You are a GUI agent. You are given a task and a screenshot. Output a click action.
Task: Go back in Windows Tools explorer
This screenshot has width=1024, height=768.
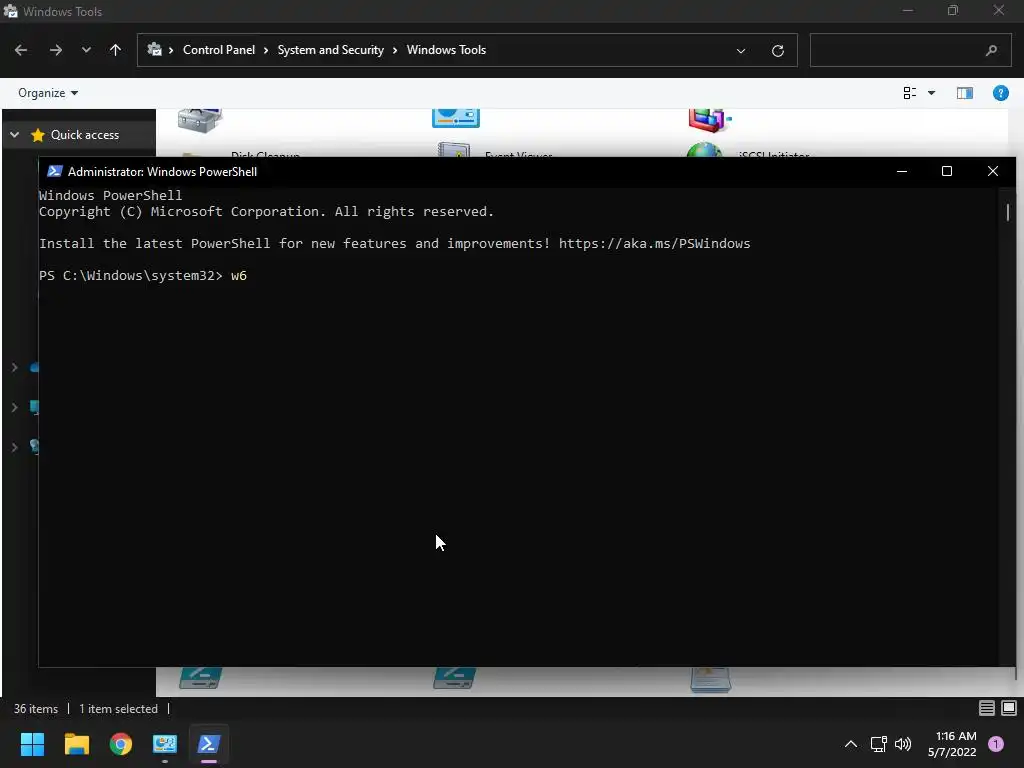21,50
